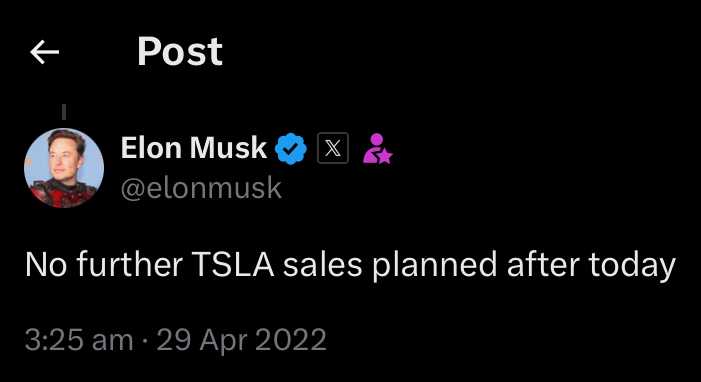Click the 3:25 am timestamp
This screenshot has width=701, height=382.
tap(79, 340)
